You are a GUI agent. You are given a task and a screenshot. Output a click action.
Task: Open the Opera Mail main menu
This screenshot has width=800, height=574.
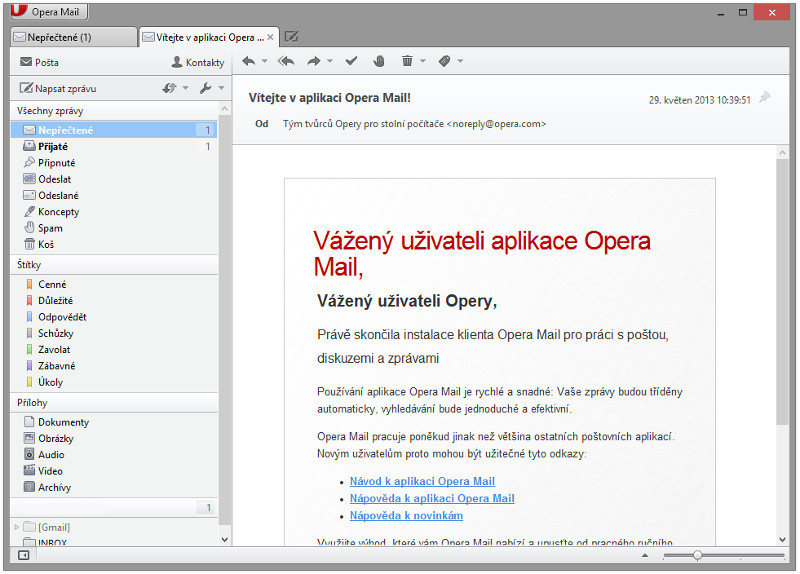45,12
